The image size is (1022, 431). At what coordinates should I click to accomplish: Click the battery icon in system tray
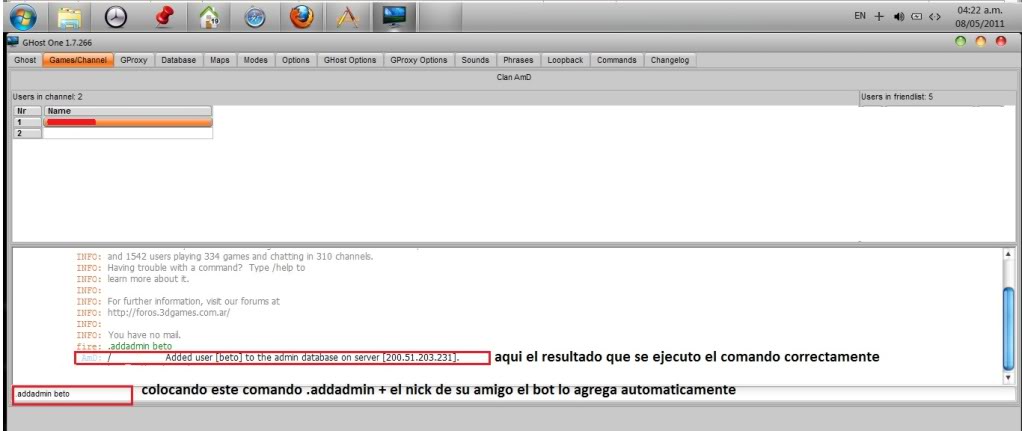pos(916,17)
